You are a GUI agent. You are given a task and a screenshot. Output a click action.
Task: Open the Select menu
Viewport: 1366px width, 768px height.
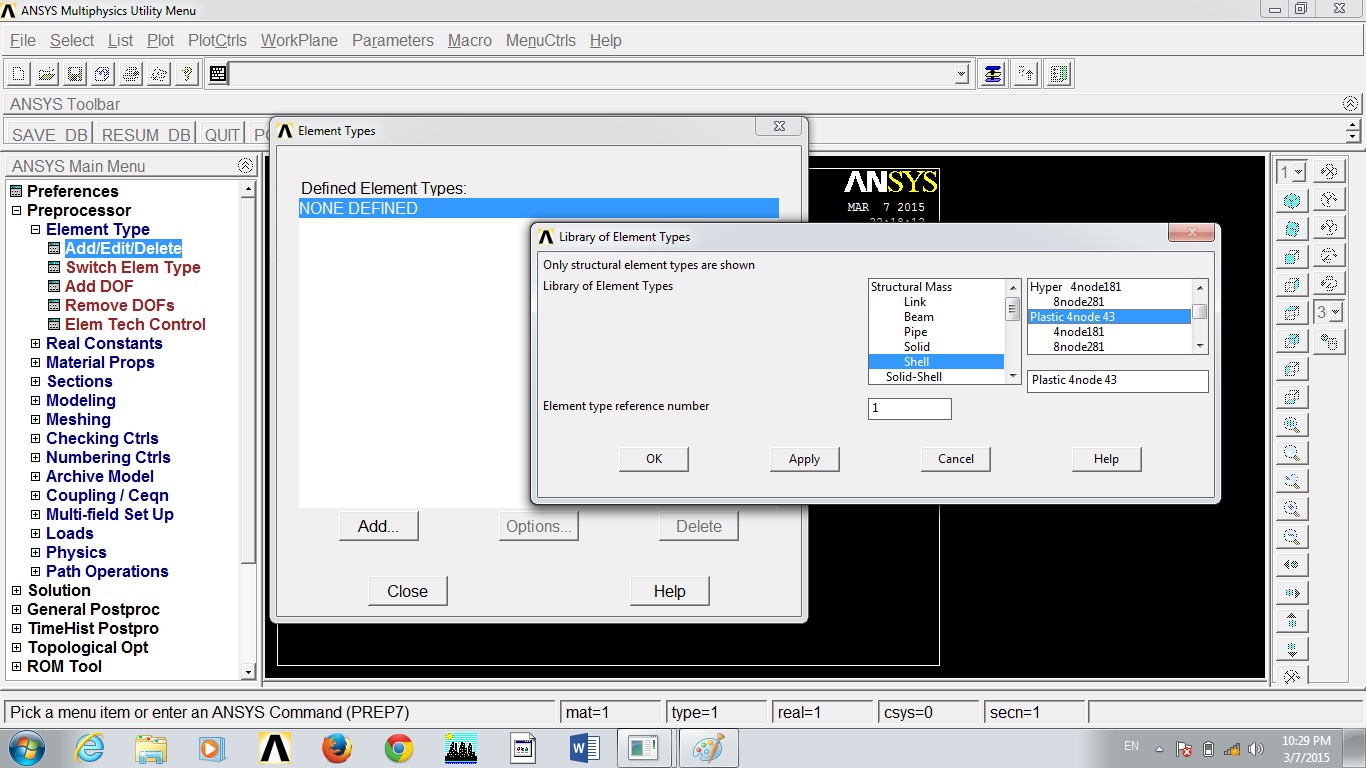(72, 40)
